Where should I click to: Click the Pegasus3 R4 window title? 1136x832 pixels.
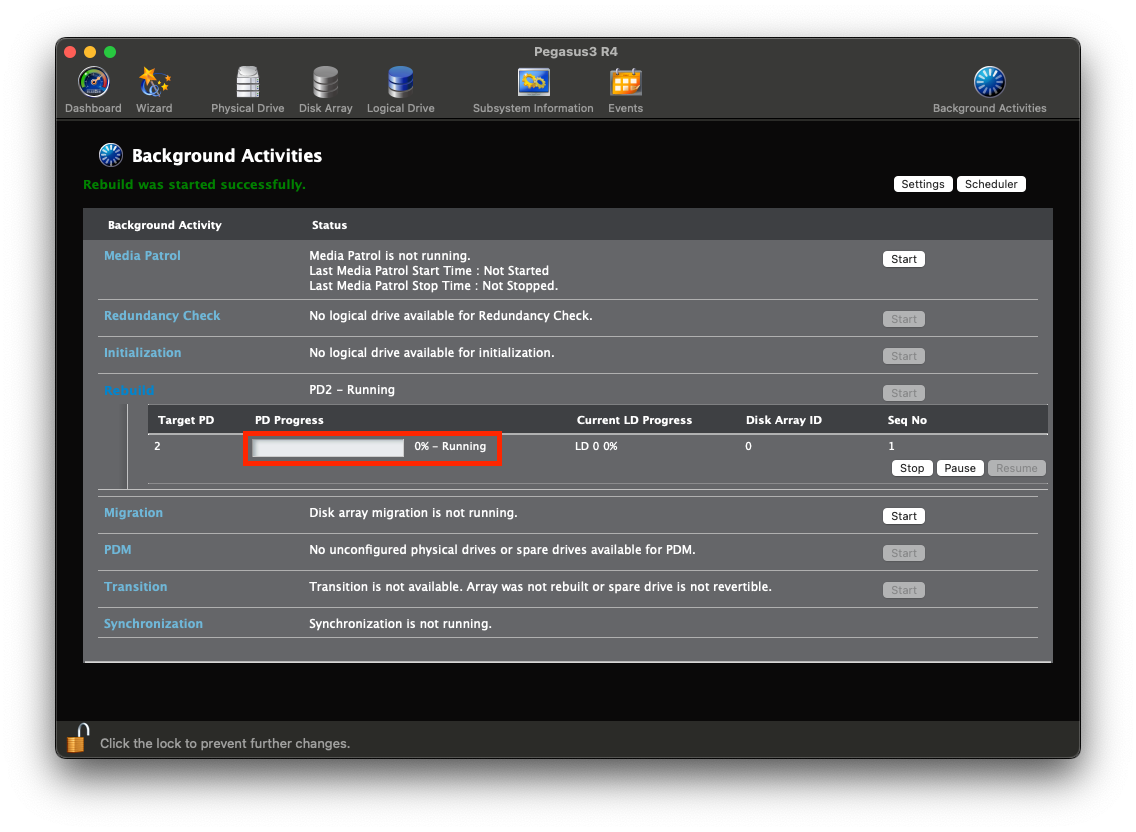(x=575, y=51)
